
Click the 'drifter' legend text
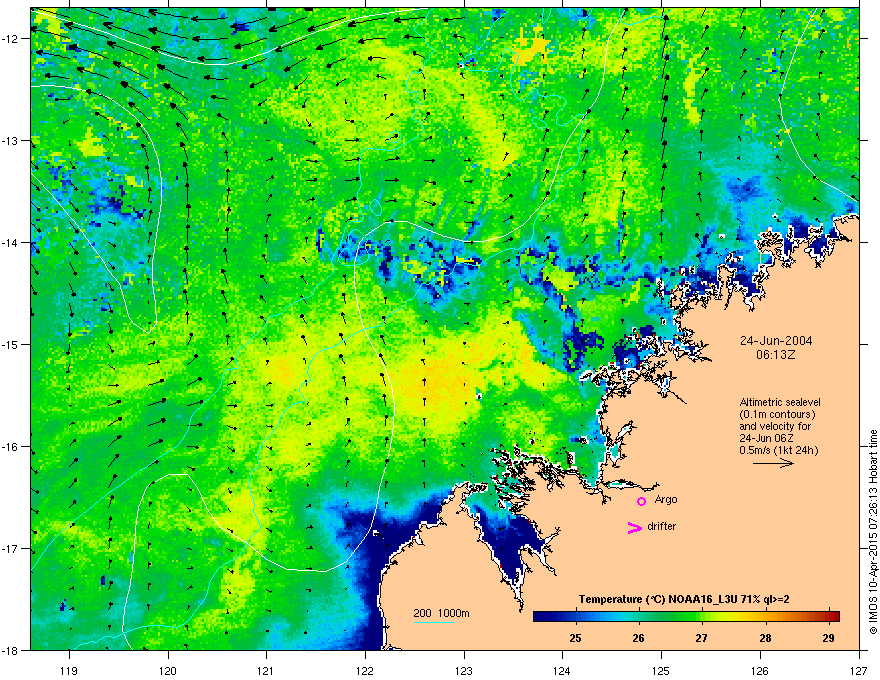[x=662, y=526]
